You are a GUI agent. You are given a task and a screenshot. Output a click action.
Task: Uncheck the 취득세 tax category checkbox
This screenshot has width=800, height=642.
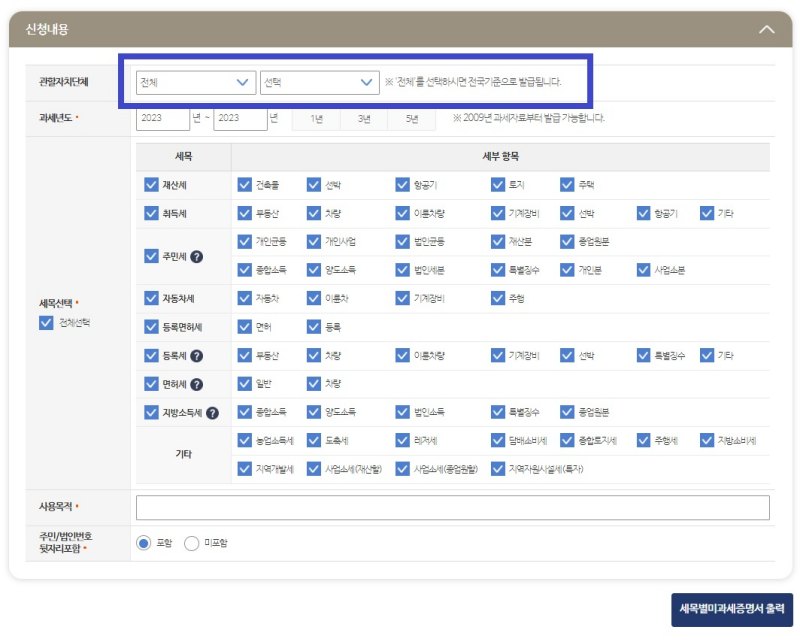(x=151, y=213)
